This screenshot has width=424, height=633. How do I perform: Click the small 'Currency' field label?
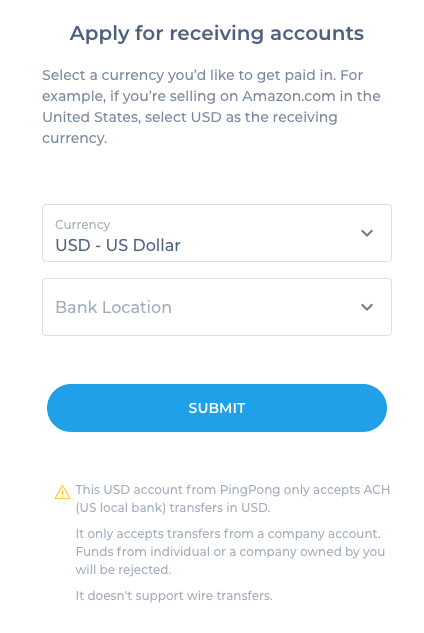(x=83, y=224)
